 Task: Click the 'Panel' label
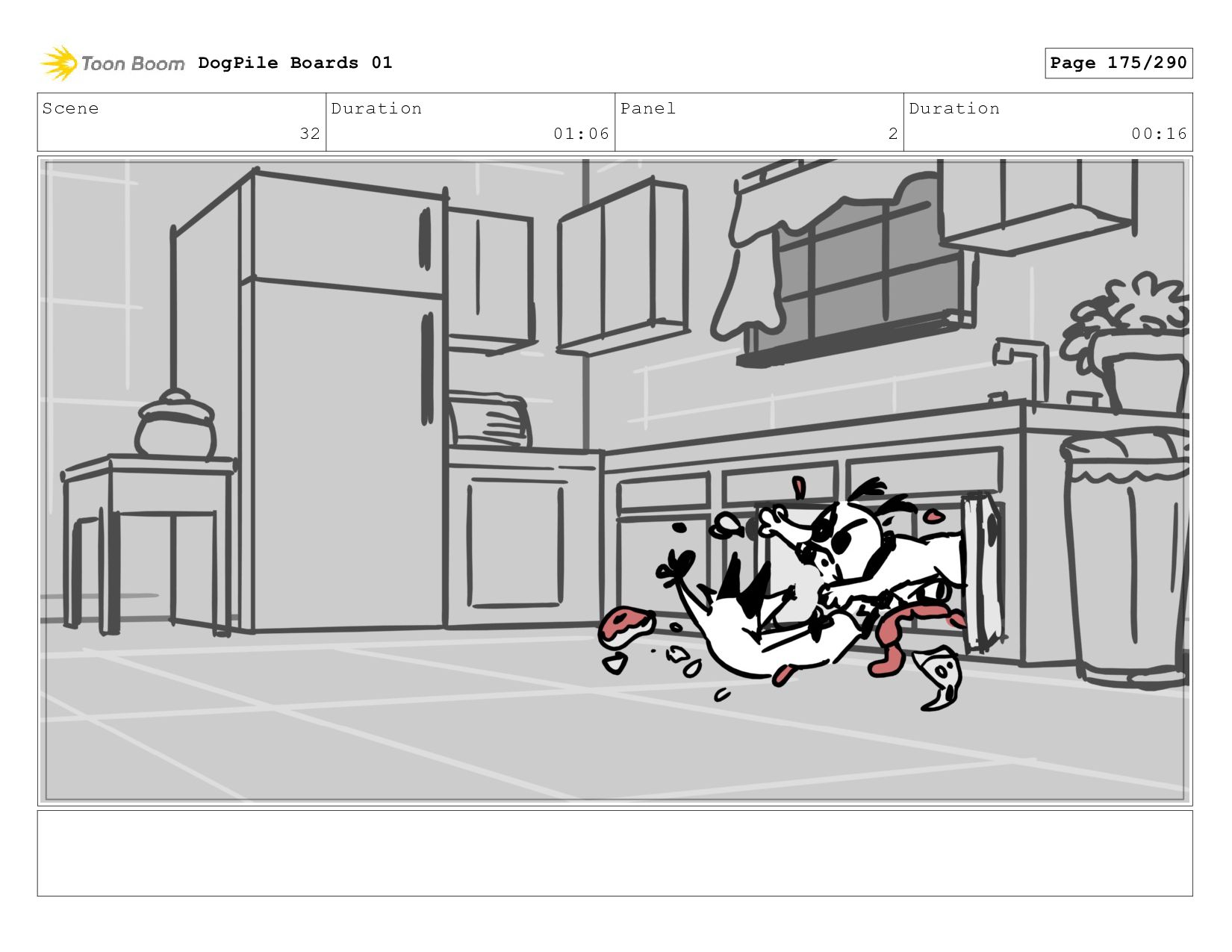click(x=648, y=109)
